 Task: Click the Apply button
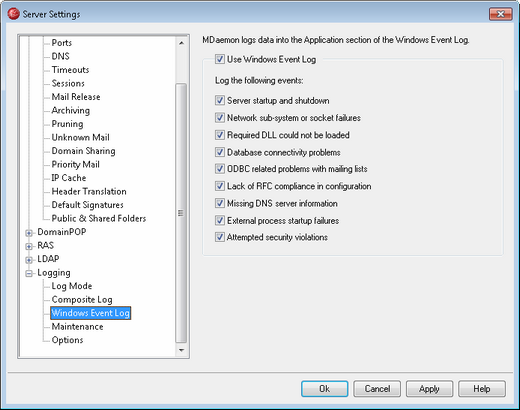tap(429, 389)
